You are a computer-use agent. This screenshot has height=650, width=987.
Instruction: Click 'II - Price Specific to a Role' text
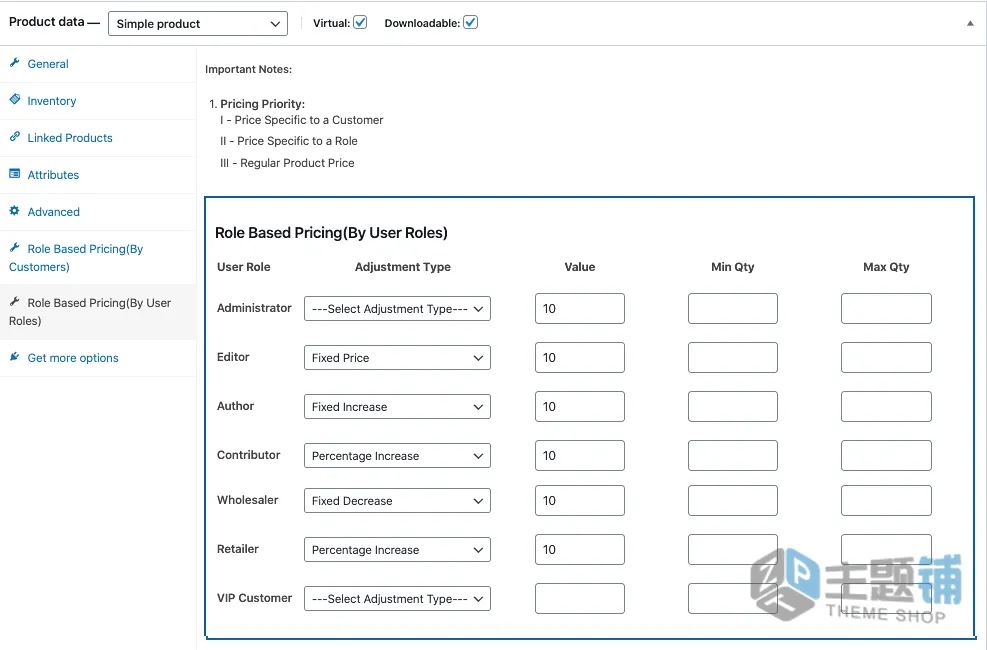(x=289, y=142)
